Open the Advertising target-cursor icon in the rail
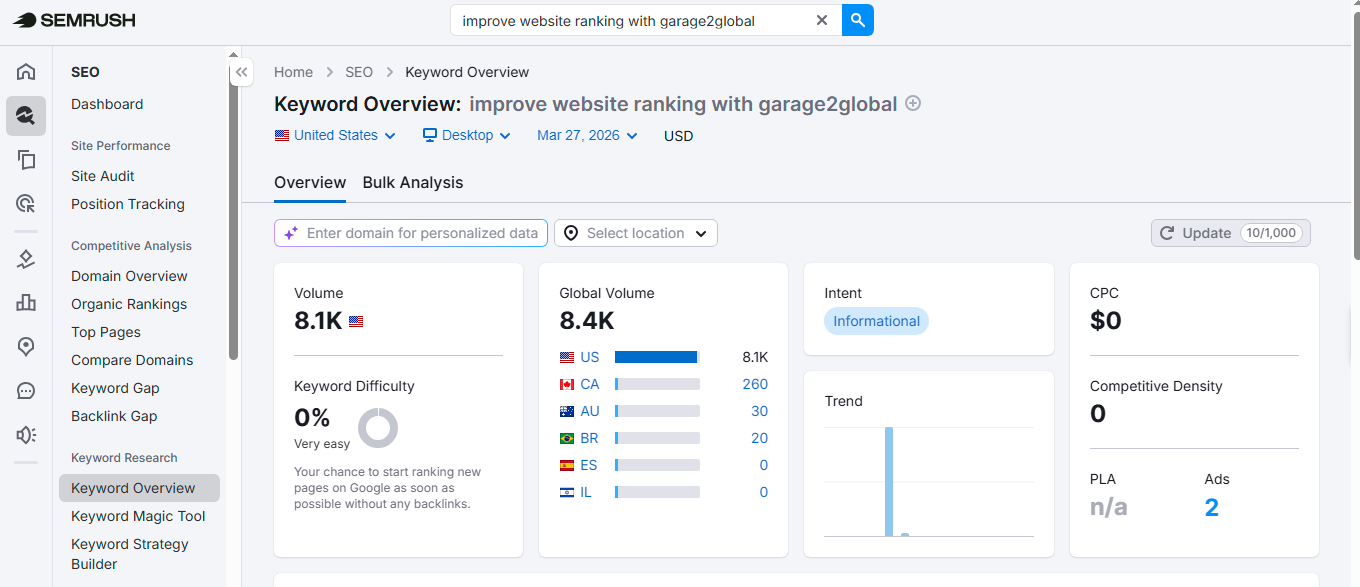This screenshot has height=587, width=1360. pyautogui.click(x=26, y=203)
